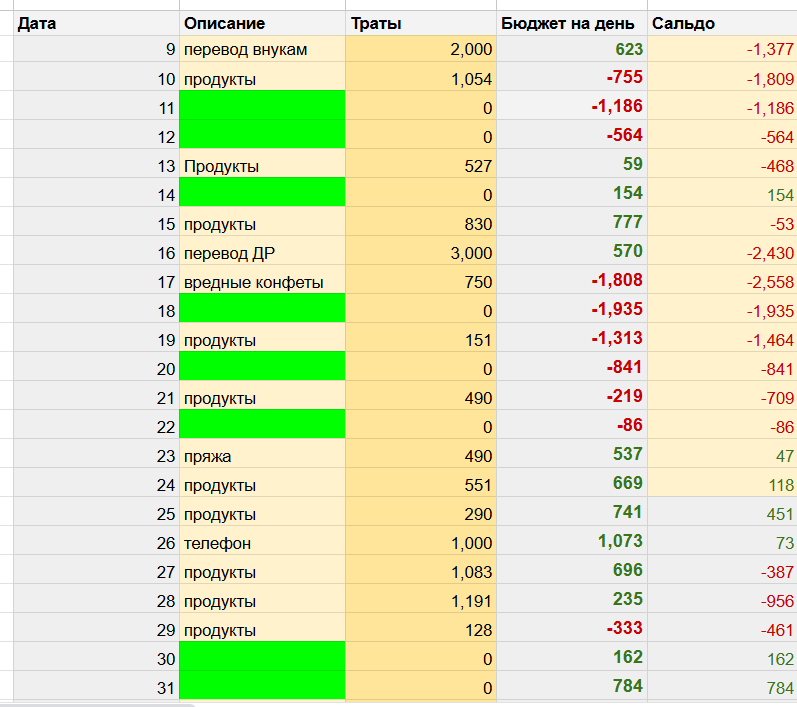This screenshot has width=797, height=707.
Task: Select the daily budget value -86
Action: tap(572, 424)
